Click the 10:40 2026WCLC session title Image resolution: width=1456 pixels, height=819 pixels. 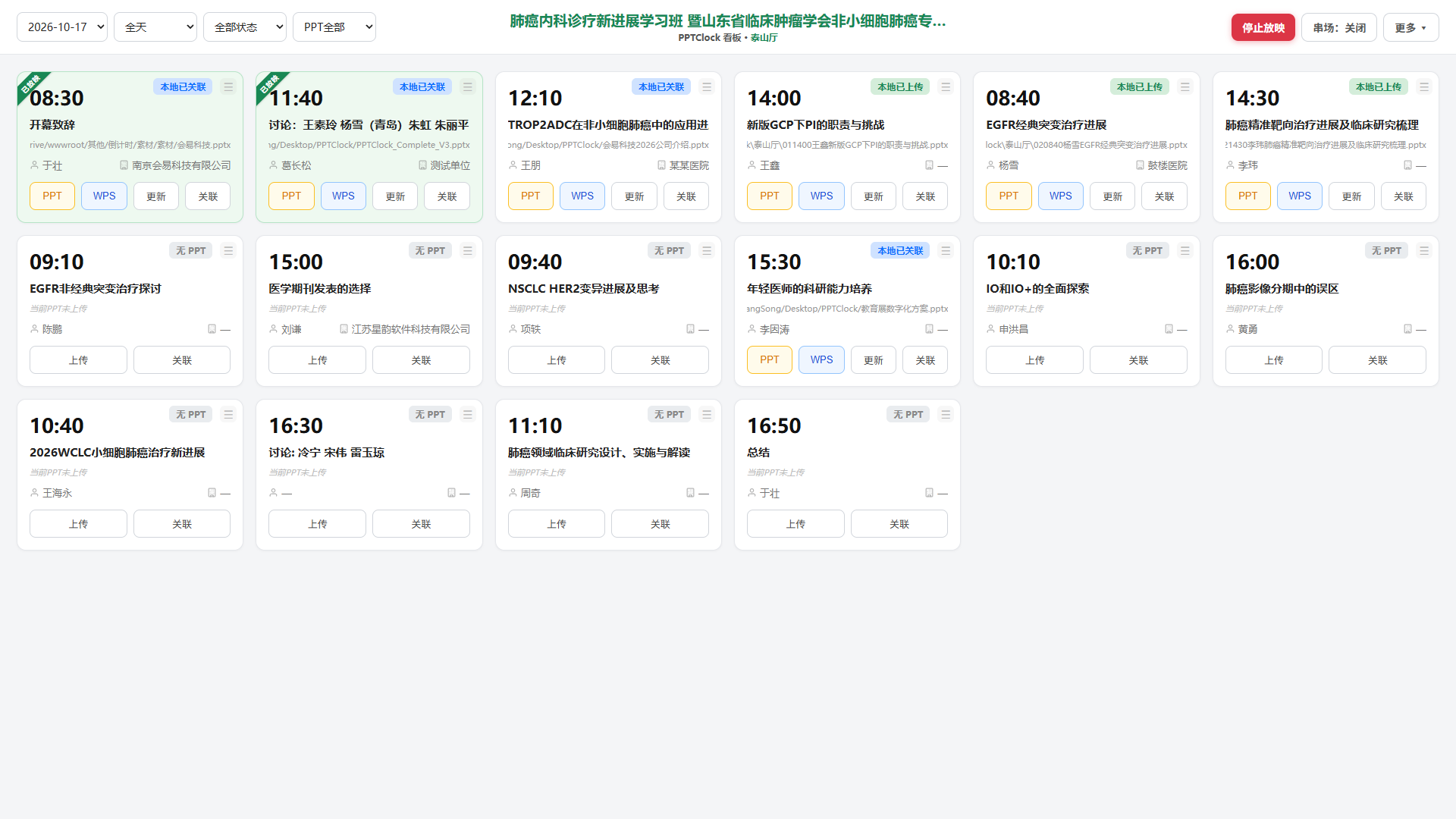(x=118, y=453)
